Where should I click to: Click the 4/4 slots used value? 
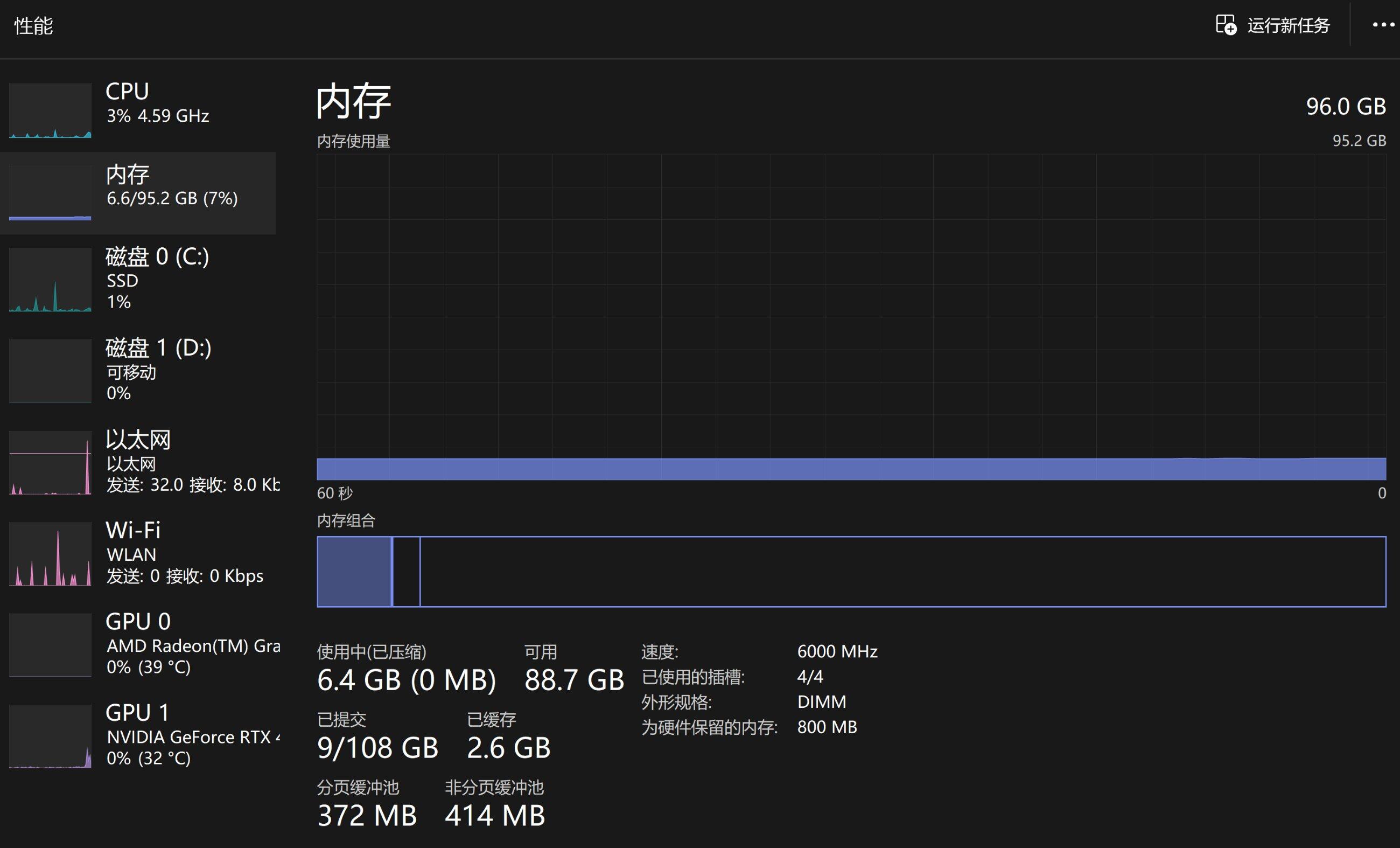810,677
